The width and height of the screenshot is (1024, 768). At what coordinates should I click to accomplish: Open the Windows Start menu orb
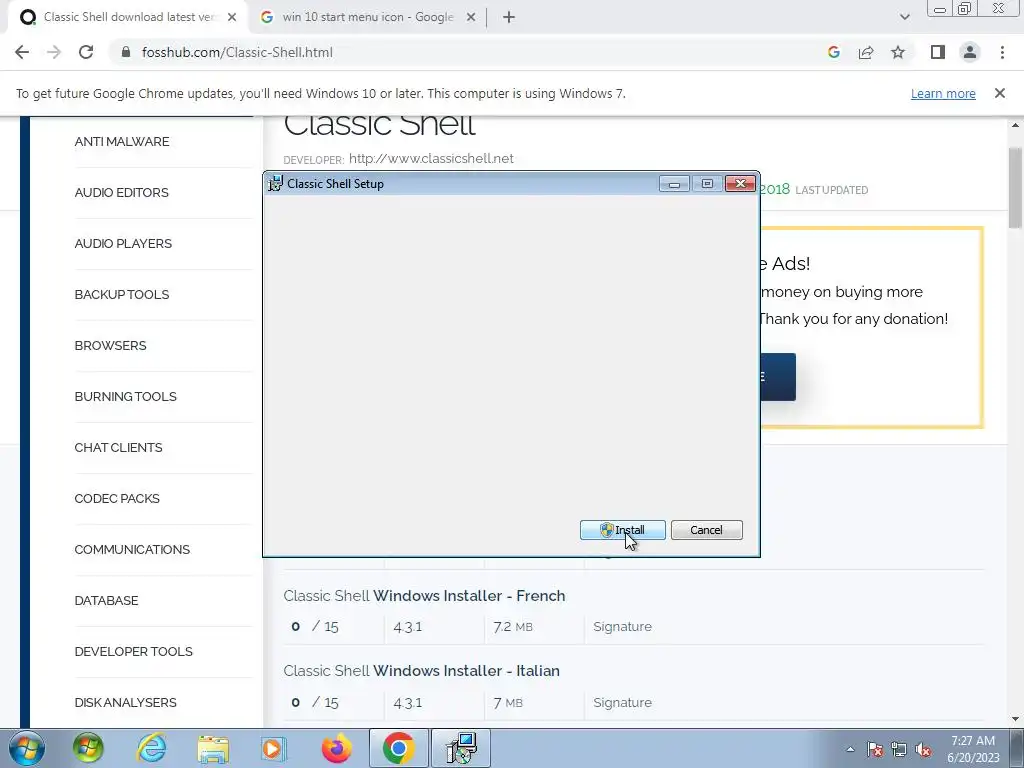tap(25, 748)
